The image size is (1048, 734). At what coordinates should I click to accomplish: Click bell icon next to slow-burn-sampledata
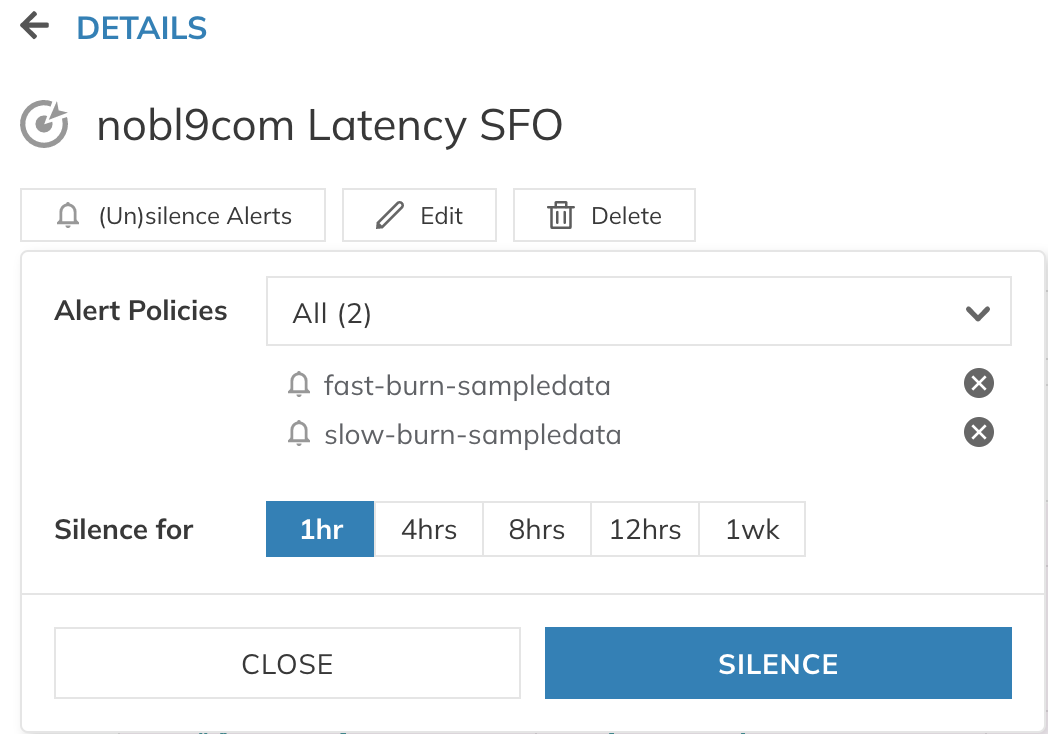pyautogui.click(x=298, y=434)
